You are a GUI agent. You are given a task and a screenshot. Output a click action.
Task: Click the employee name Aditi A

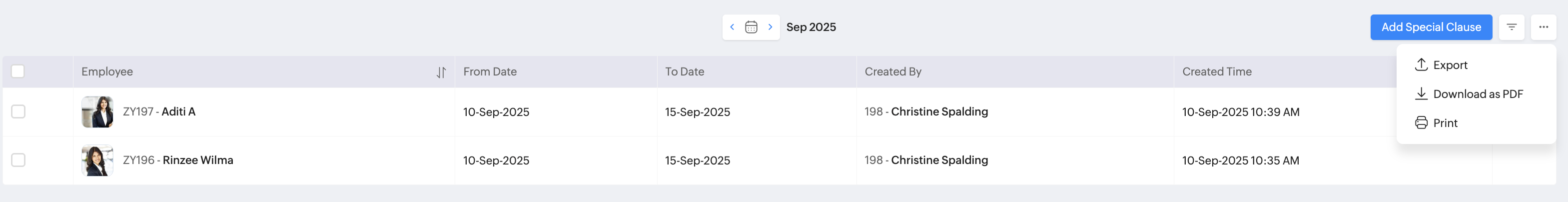click(178, 111)
